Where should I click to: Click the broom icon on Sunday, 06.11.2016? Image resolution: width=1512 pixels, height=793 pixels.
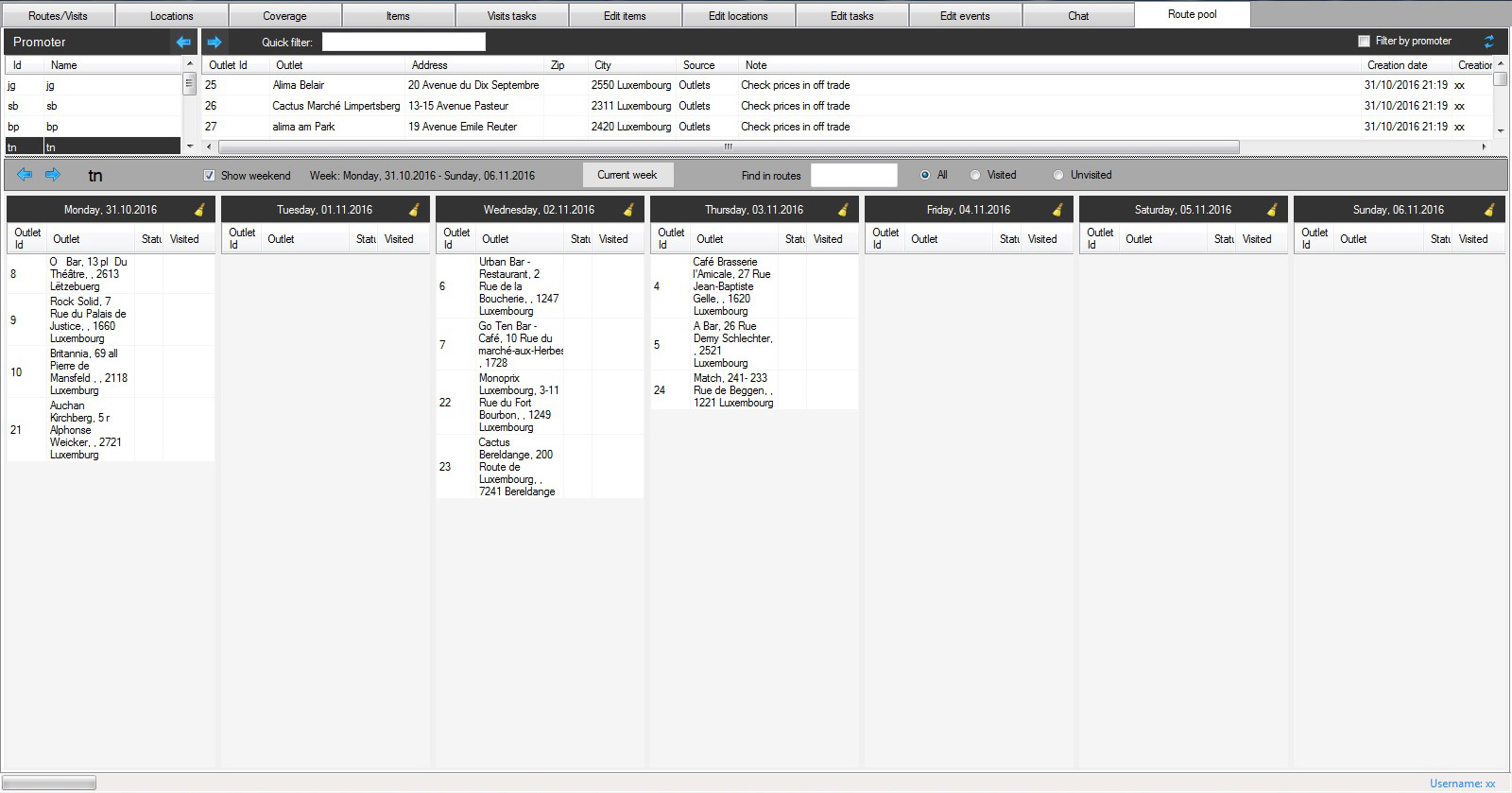pos(1489,210)
